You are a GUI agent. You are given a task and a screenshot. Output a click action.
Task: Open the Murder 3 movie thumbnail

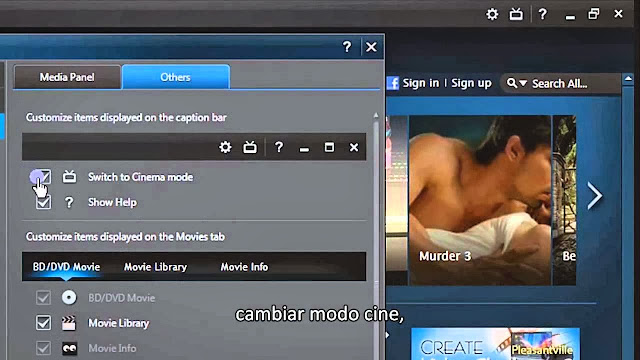pos(480,200)
